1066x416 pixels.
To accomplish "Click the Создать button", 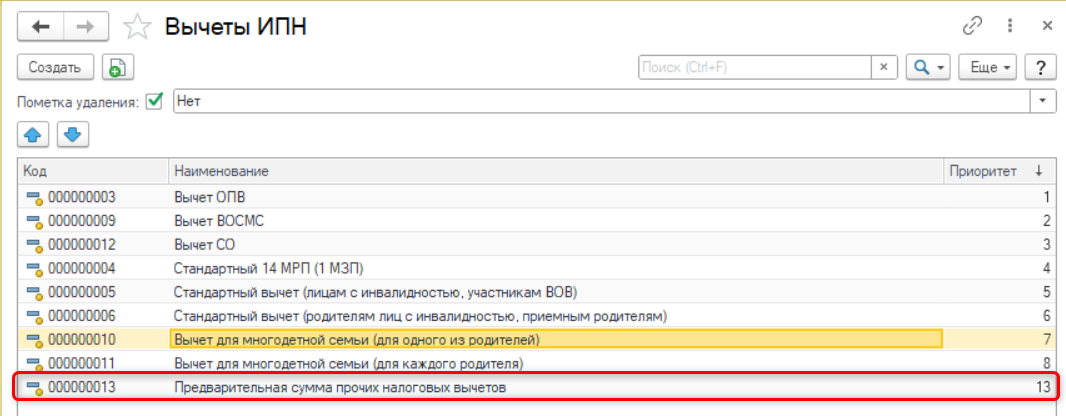I will pos(56,67).
